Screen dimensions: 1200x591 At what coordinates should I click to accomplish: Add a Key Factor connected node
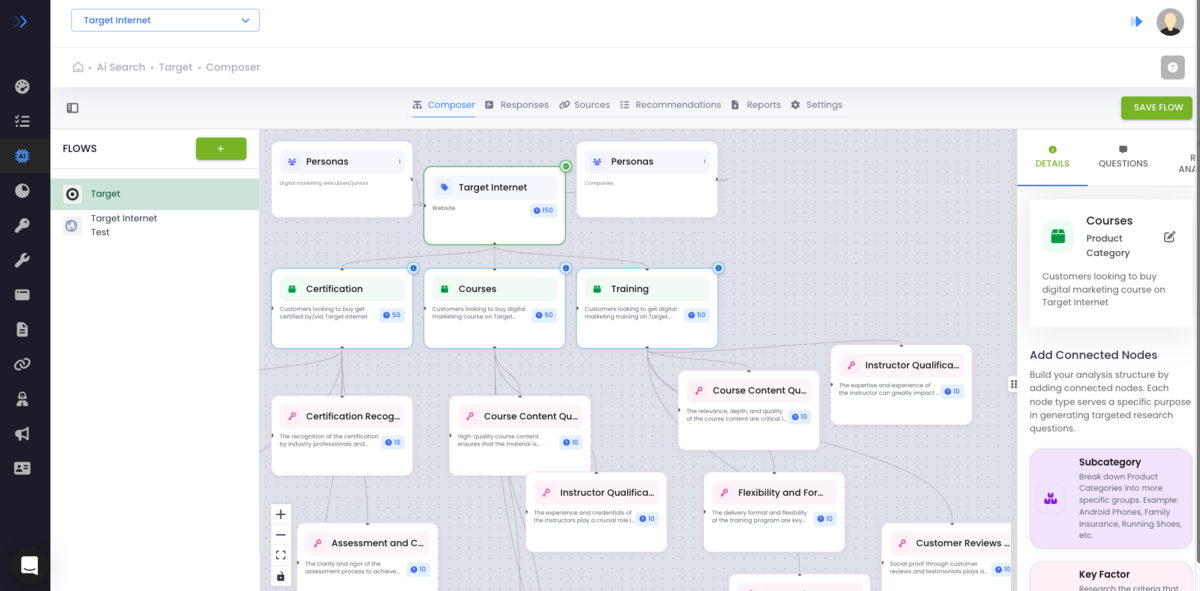[1110, 577]
